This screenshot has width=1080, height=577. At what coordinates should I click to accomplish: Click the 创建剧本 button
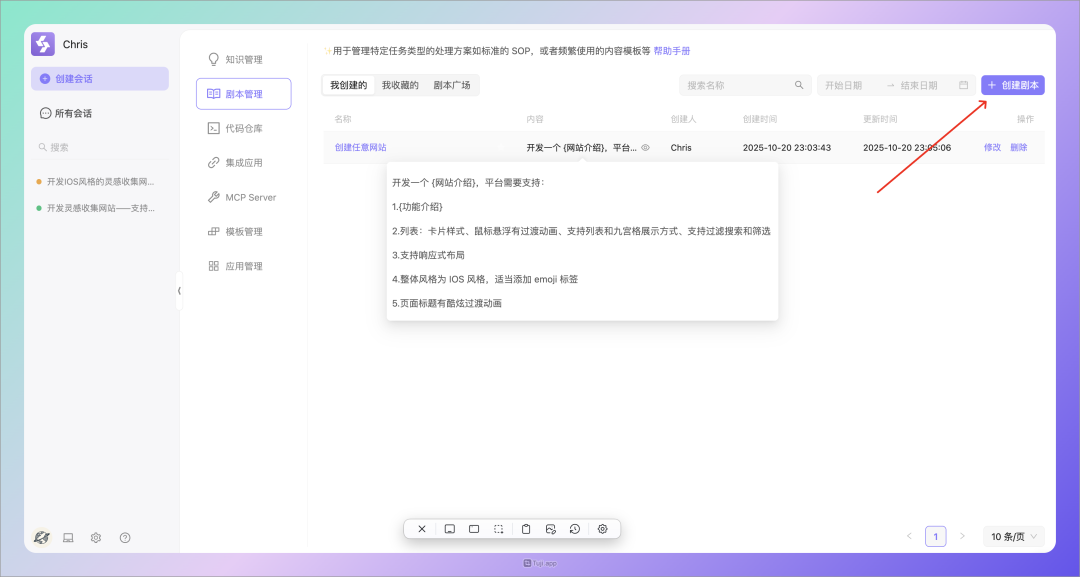pos(1012,86)
